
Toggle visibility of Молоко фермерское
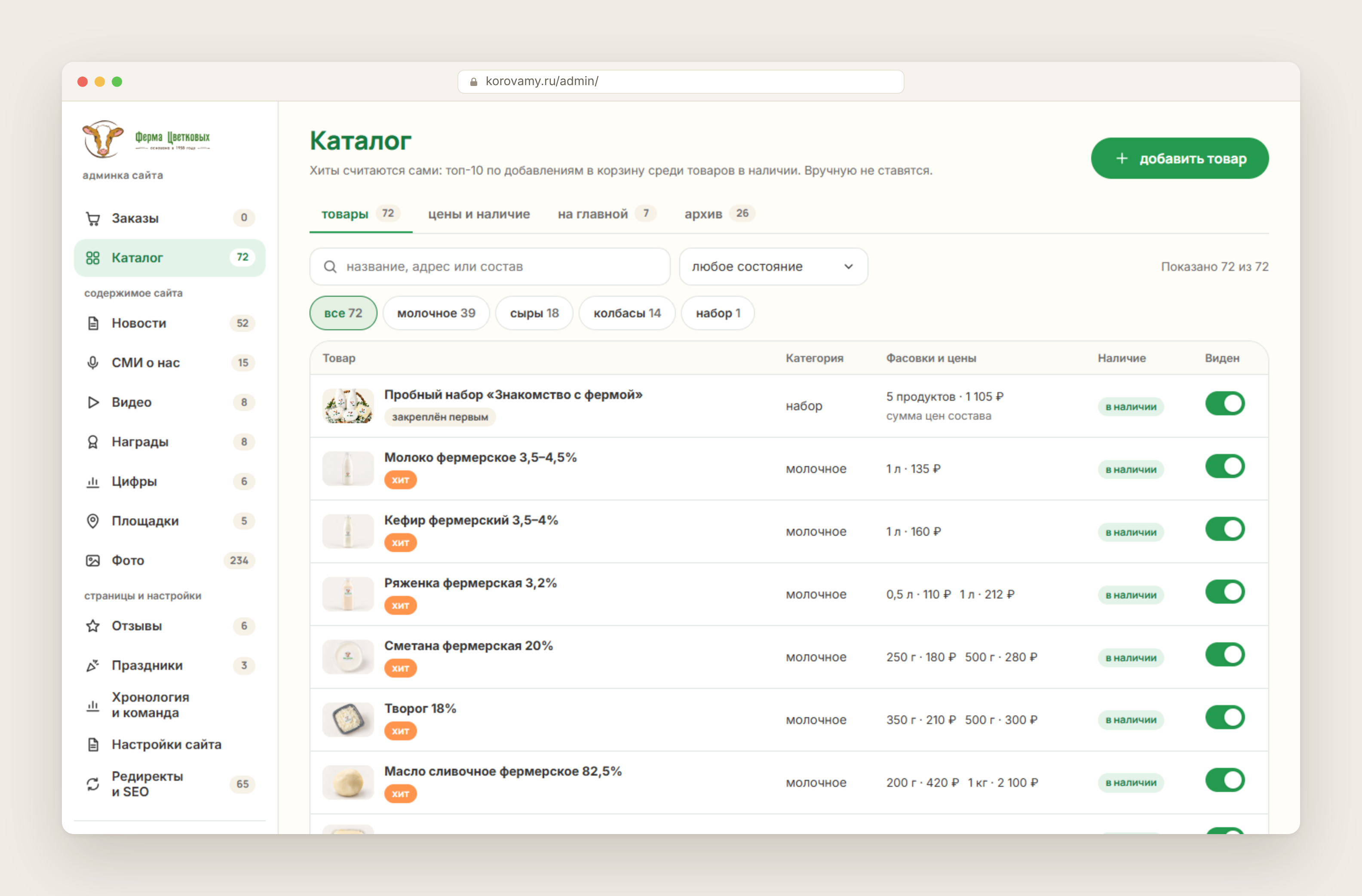coord(1225,466)
